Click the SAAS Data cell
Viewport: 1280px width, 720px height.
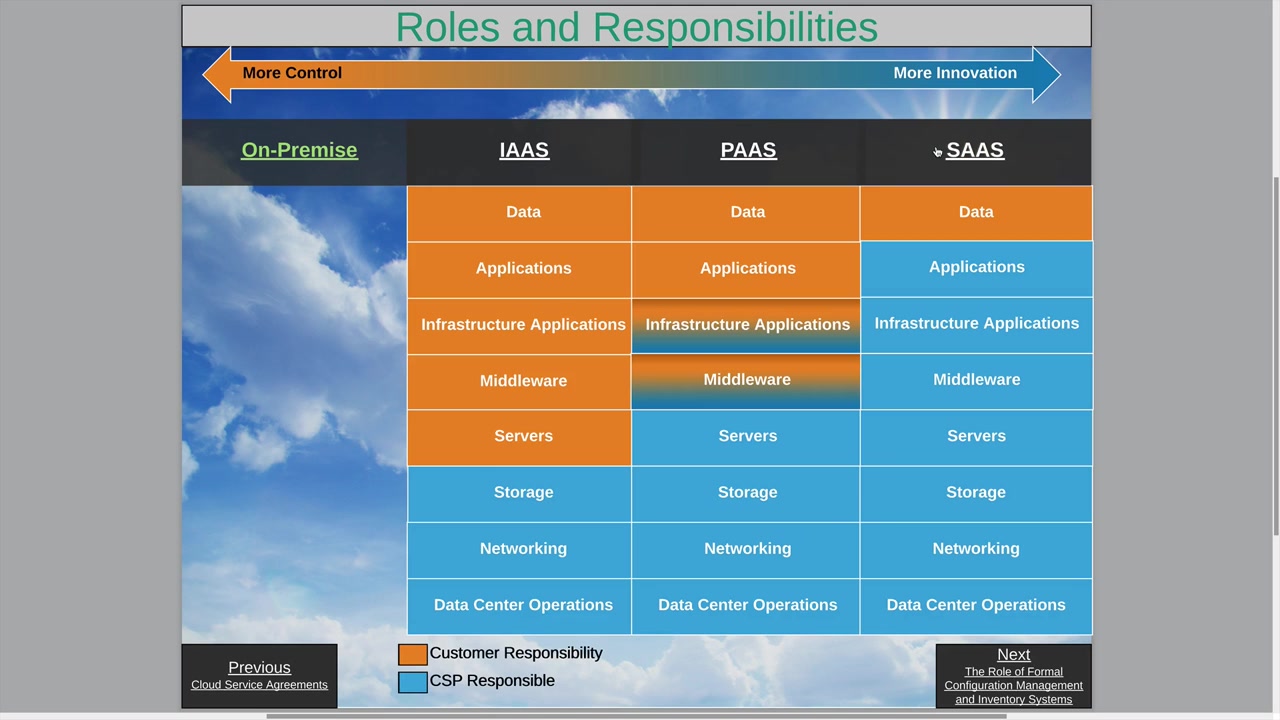click(x=976, y=213)
